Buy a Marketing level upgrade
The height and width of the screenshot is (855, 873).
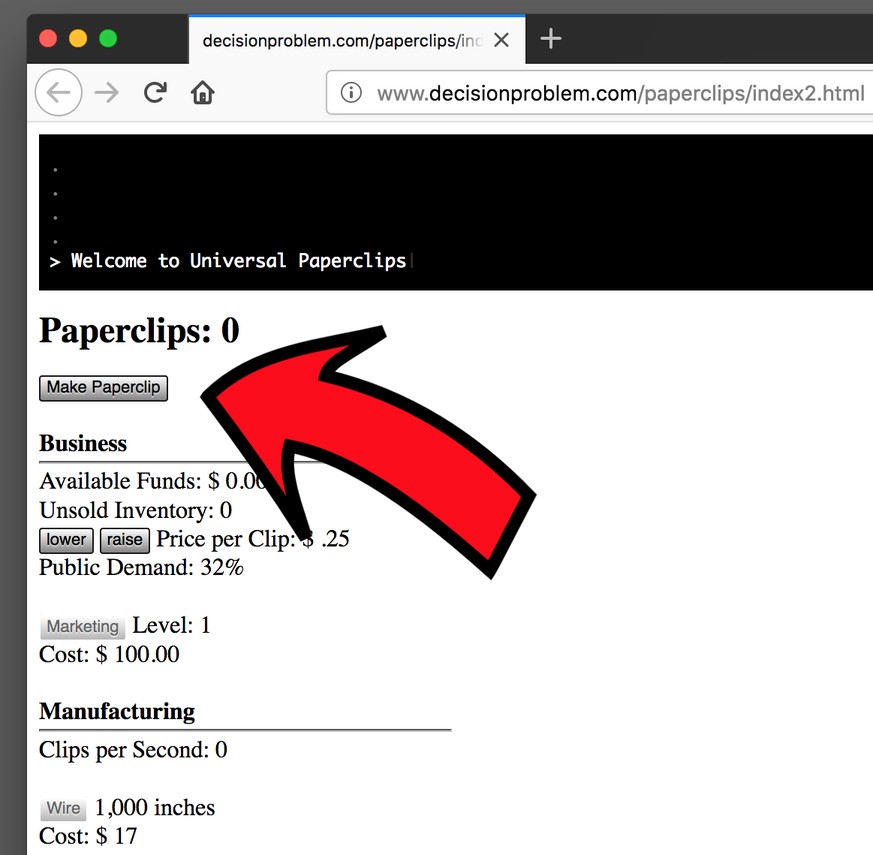82,627
